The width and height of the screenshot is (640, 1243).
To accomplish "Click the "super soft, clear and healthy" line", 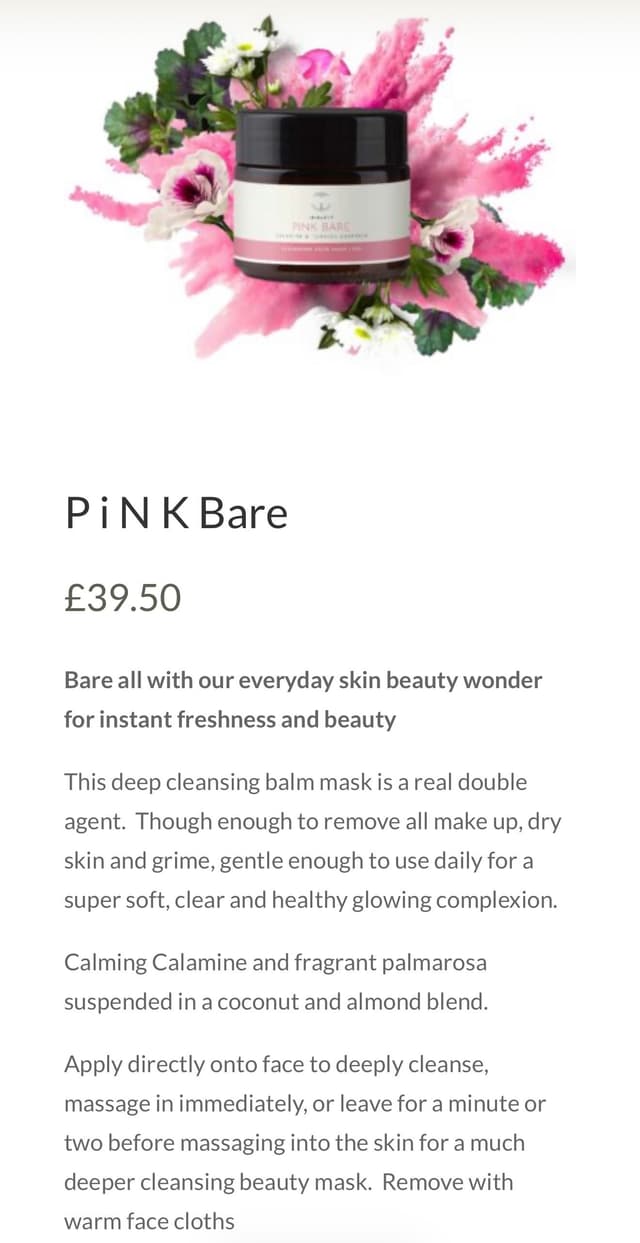I will (310, 899).
